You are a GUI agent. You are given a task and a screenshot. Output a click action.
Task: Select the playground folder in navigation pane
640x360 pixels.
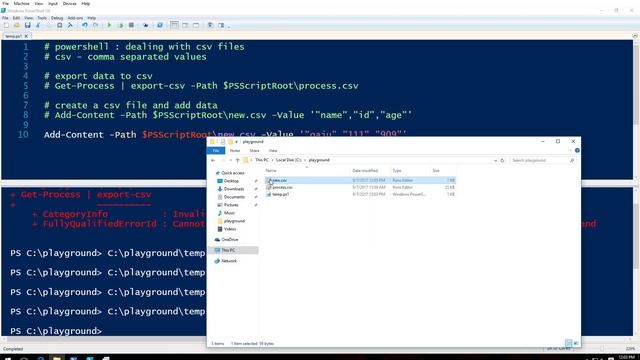(231, 221)
